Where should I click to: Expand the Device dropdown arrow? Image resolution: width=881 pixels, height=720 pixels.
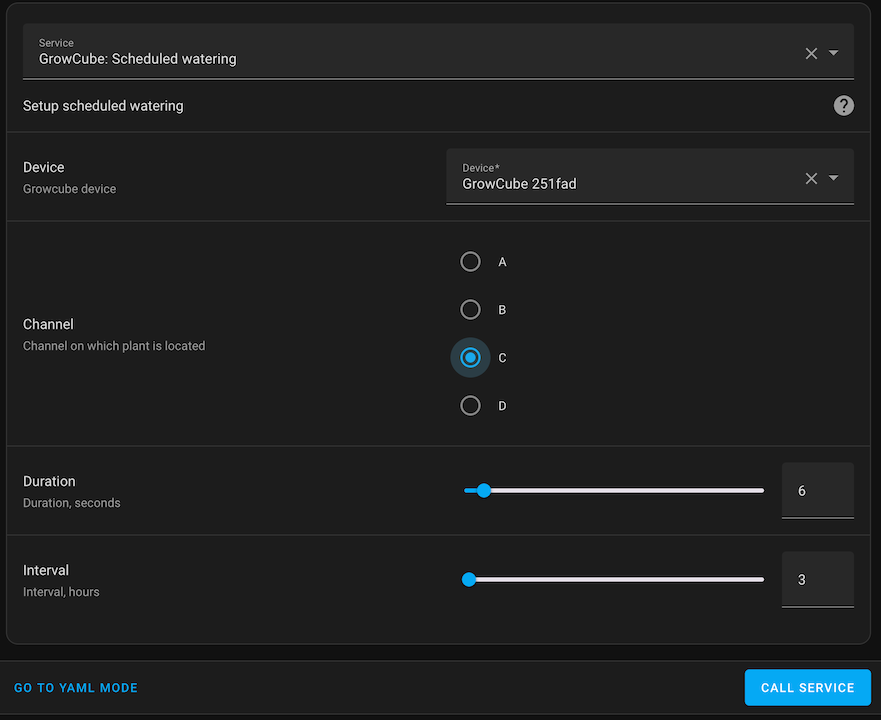pyautogui.click(x=834, y=178)
